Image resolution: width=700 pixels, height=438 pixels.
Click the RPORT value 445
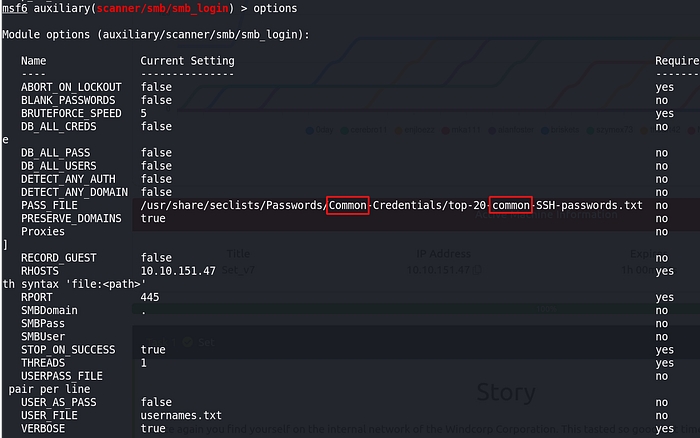click(x=151, y=297)
